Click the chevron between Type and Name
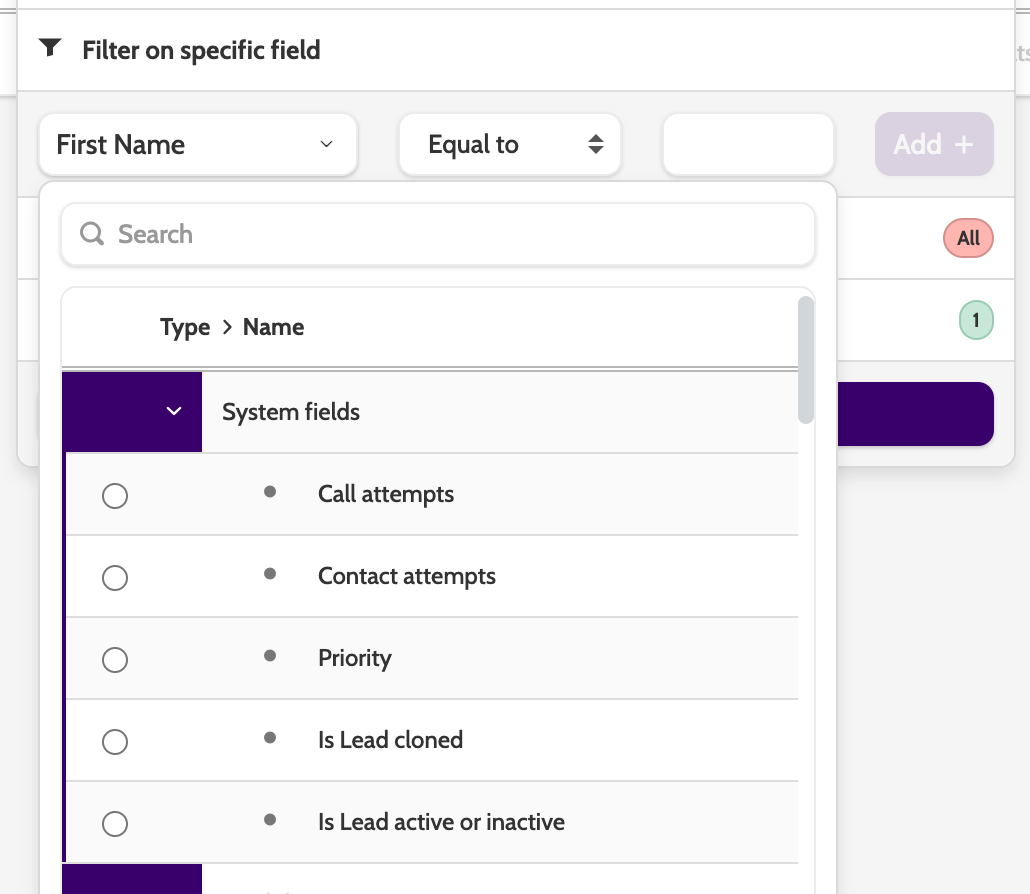 coord(227,328)
